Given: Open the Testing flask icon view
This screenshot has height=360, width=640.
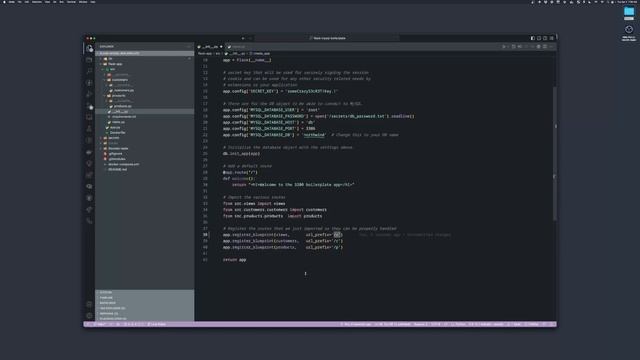Looking at the screenshot, I should (x=89, y=129).
